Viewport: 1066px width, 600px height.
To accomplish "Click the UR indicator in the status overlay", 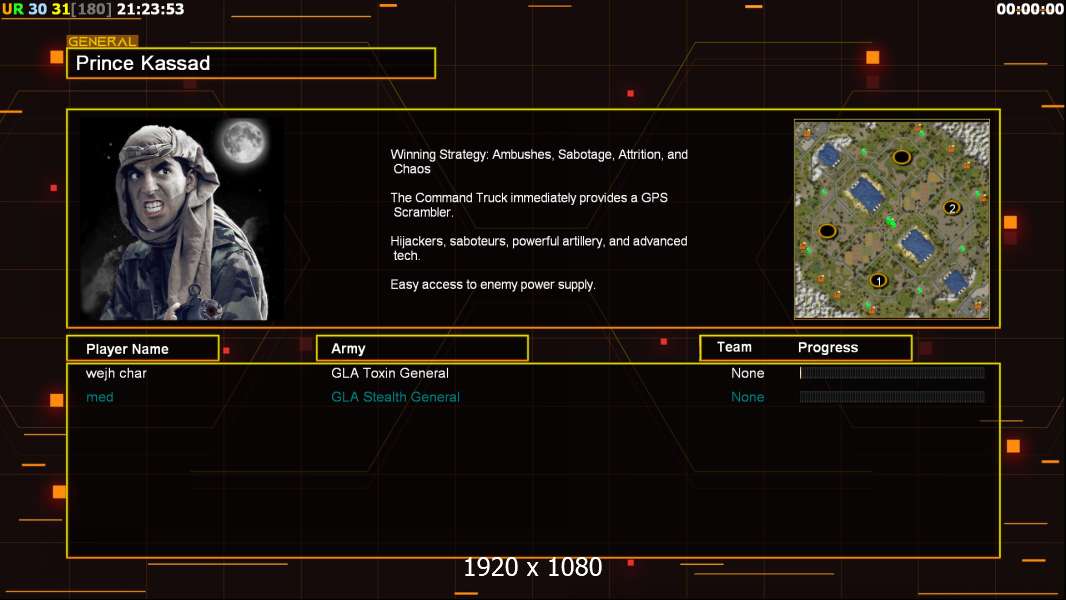I will 13,9.
